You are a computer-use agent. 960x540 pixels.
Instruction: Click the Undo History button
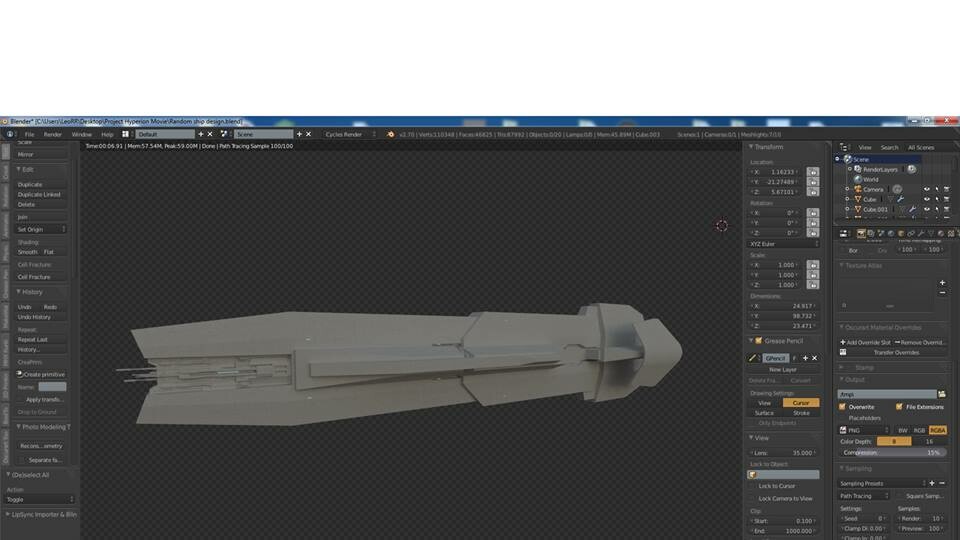(41, 317)
